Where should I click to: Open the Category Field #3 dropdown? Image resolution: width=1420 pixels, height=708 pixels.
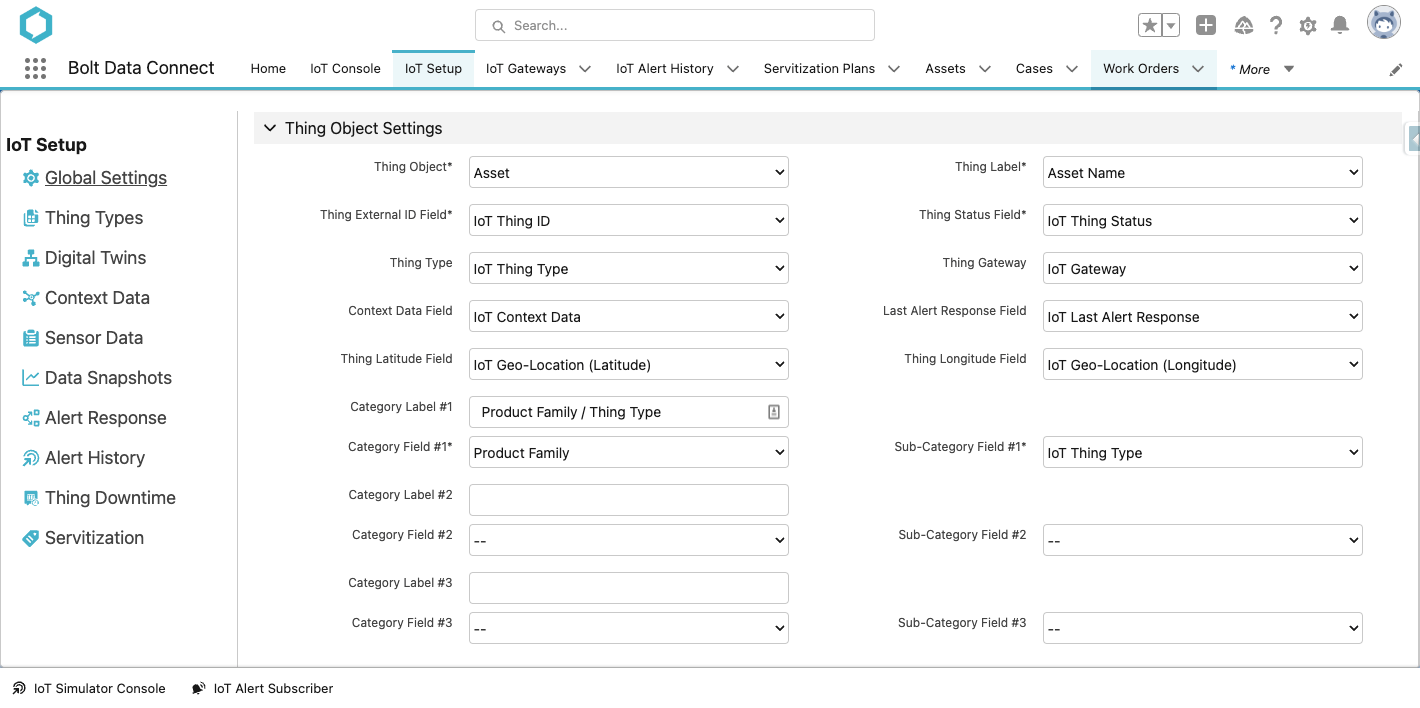[x=629, y=628]
